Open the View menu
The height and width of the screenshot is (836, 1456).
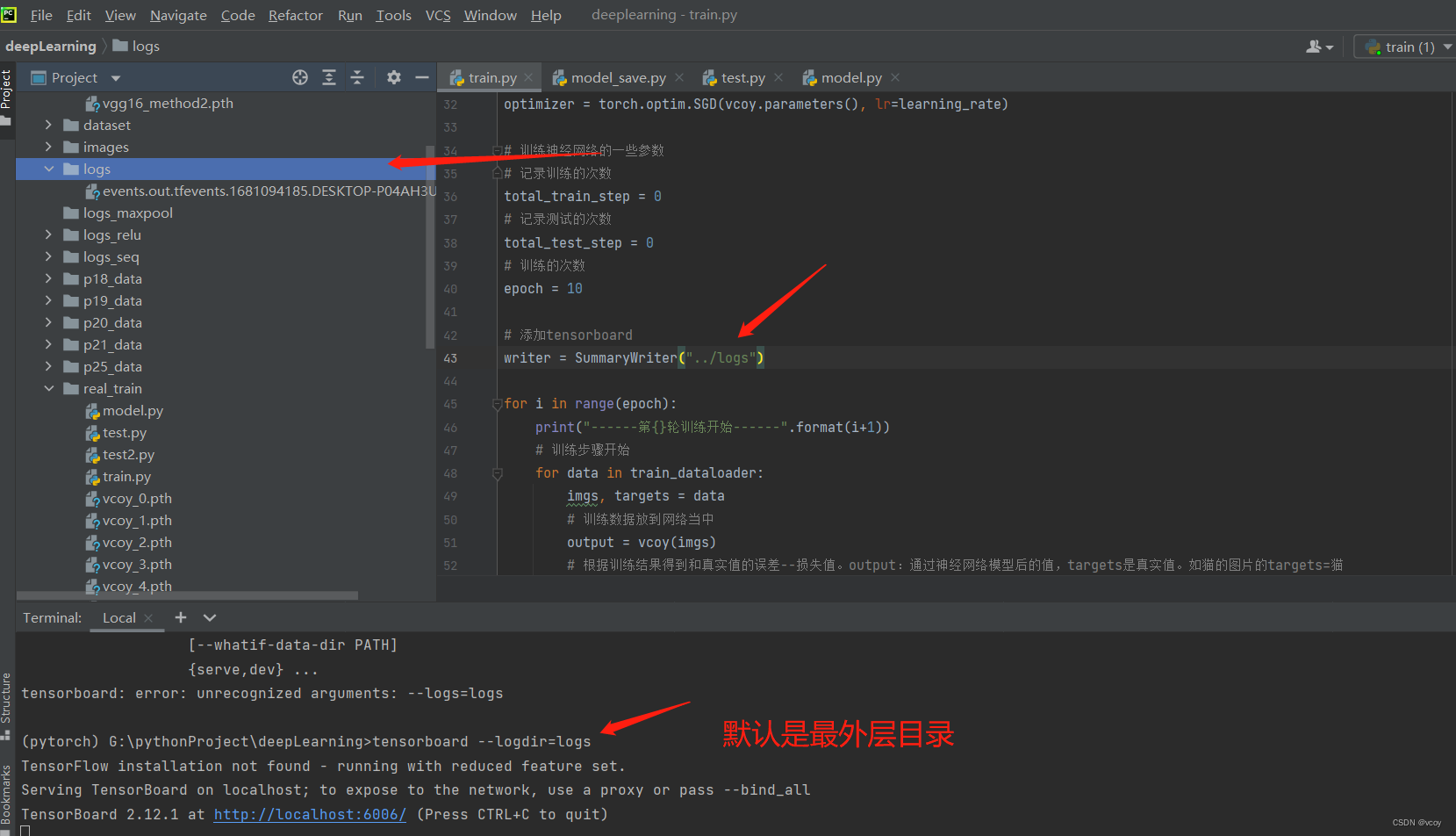[x=120, y=15]
